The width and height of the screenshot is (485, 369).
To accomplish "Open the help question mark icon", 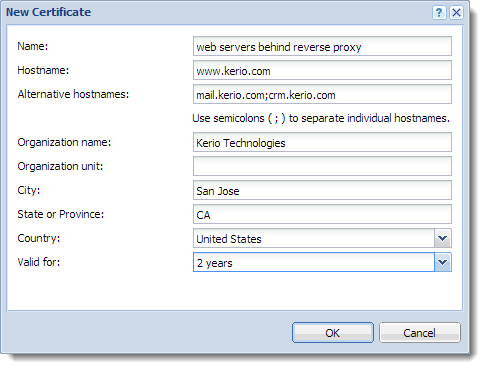I will pos(439,13).
